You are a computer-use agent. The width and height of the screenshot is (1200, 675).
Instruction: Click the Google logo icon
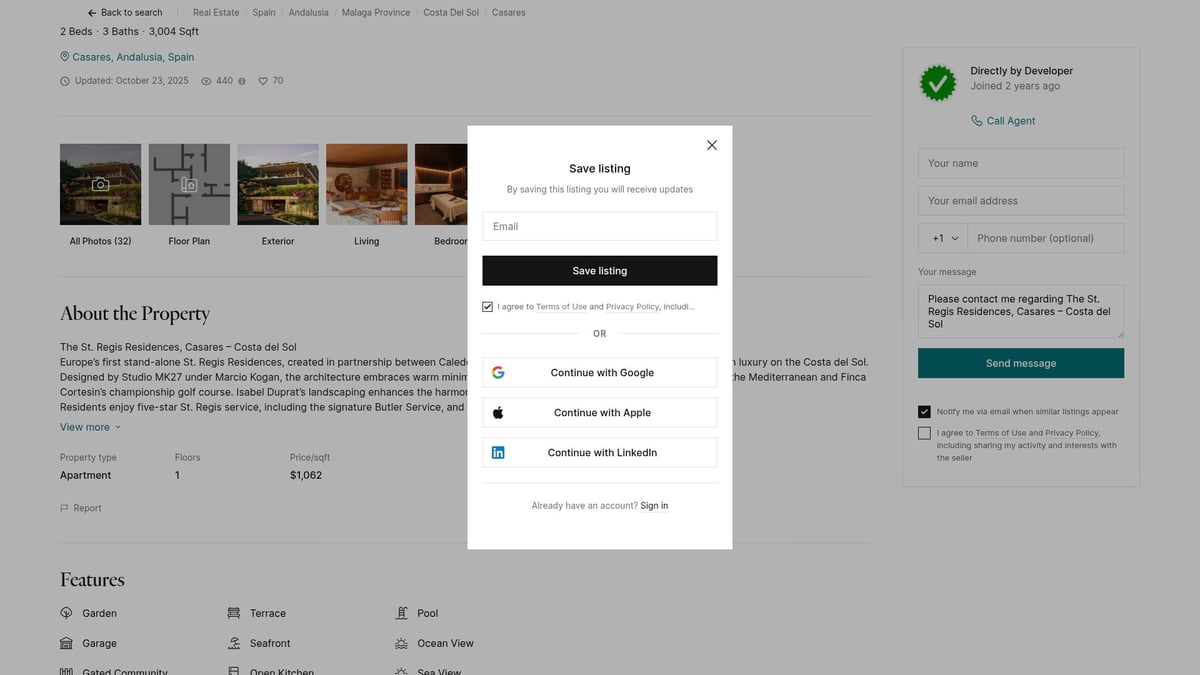point(498,373)
